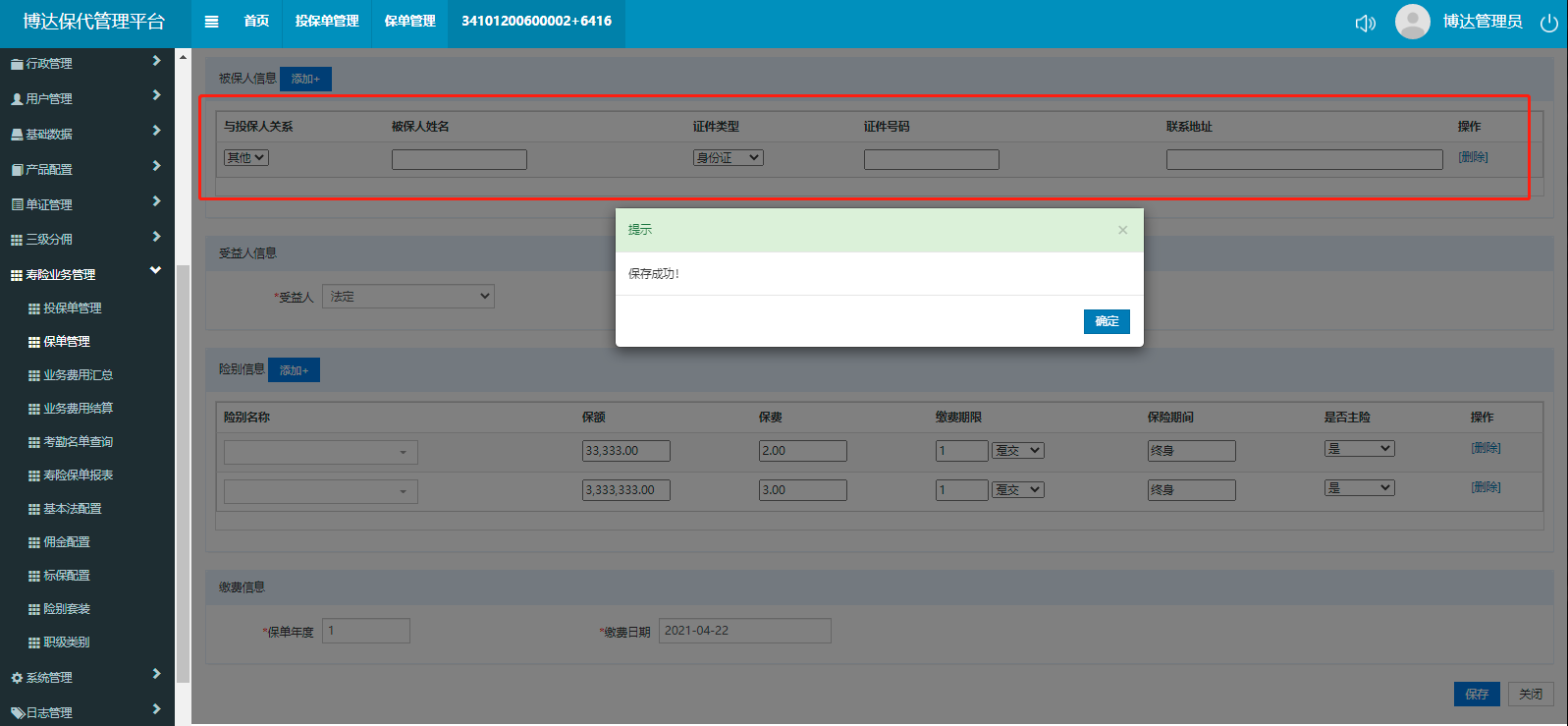This screenshot has width=1568, height=726.
Task: Click the 被保人姓名 input field
Action: tap(459, 159)
